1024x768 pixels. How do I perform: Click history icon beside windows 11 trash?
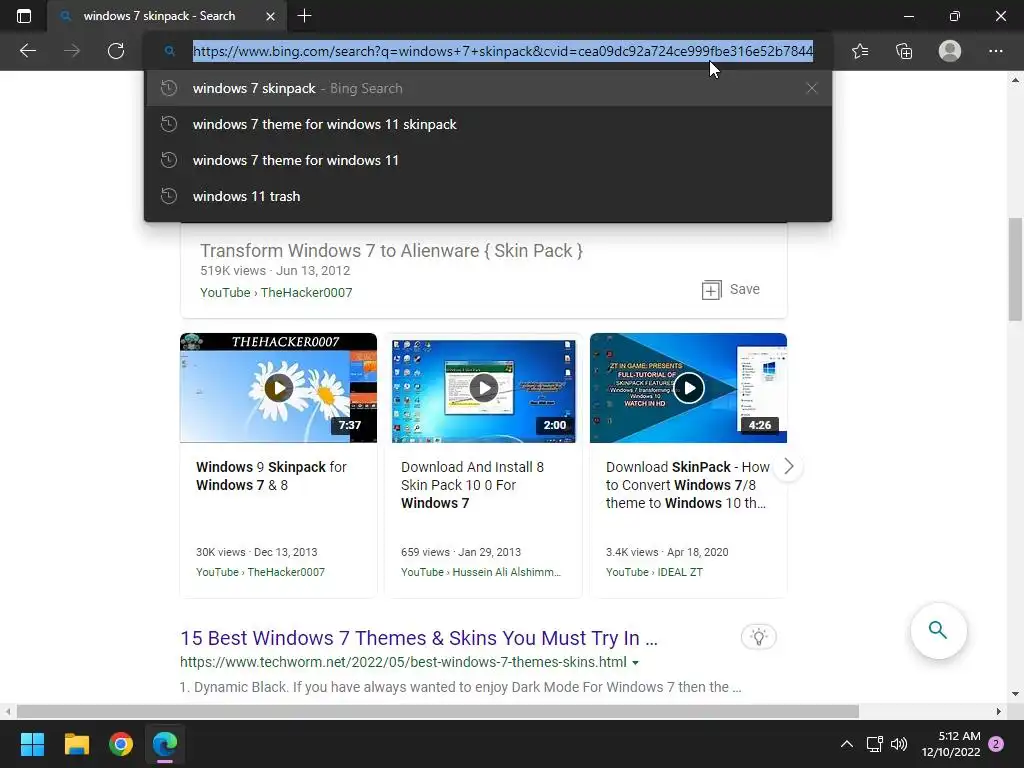(x=168, y=196)
